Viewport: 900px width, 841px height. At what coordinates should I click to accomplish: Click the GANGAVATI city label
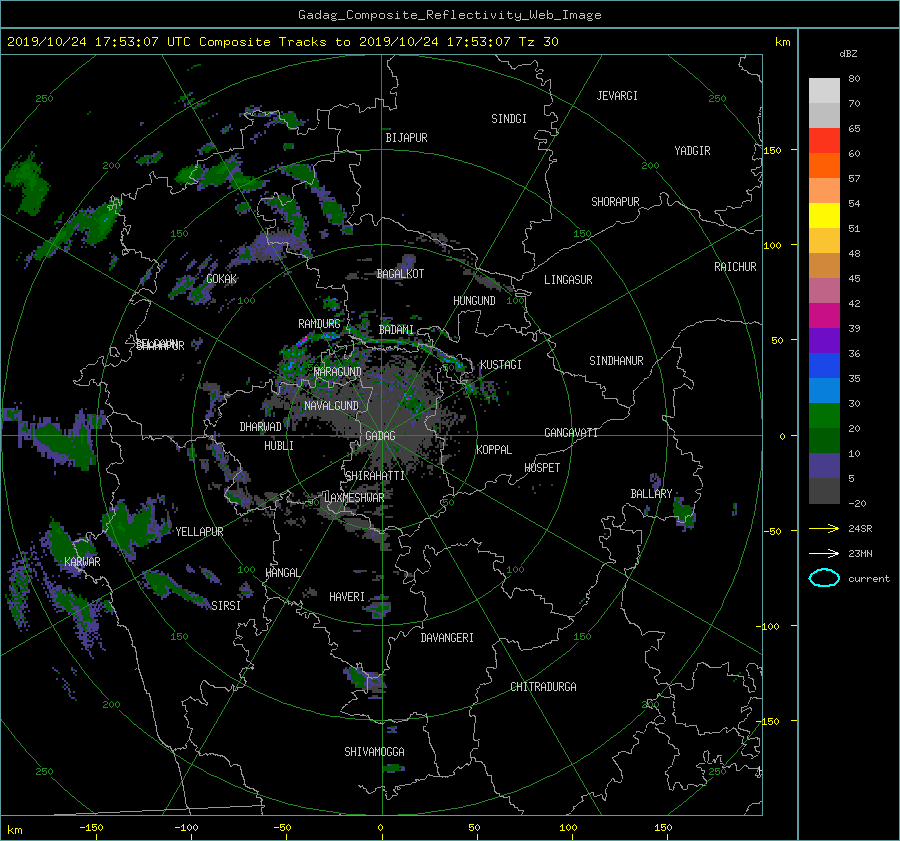click(571, 433)
